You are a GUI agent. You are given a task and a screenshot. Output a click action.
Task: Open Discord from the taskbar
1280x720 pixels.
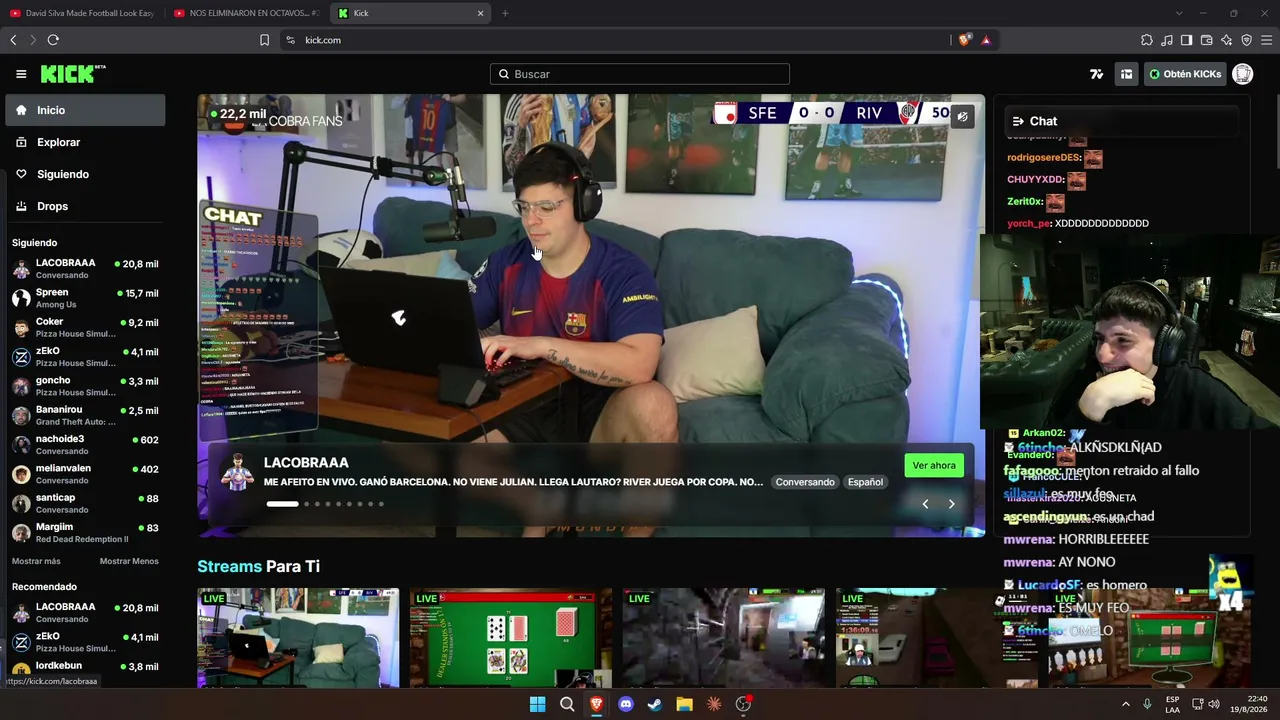[626, 704]
